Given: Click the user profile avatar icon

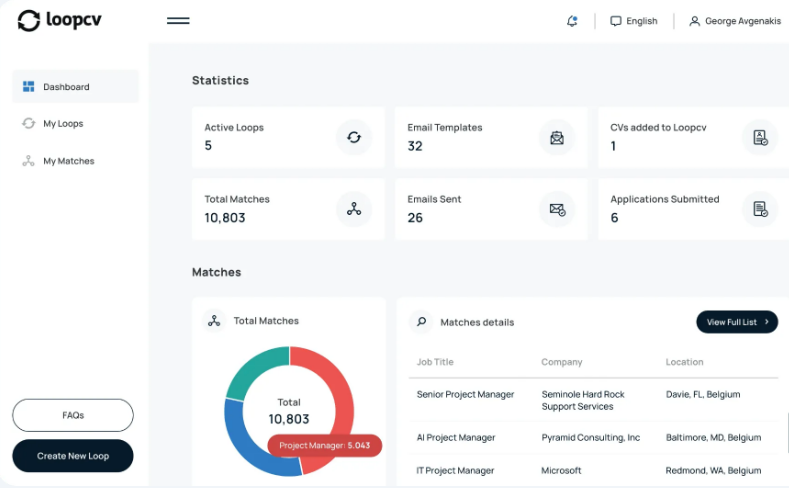Looking at the screenshot, I should click(x=694, y=21).
